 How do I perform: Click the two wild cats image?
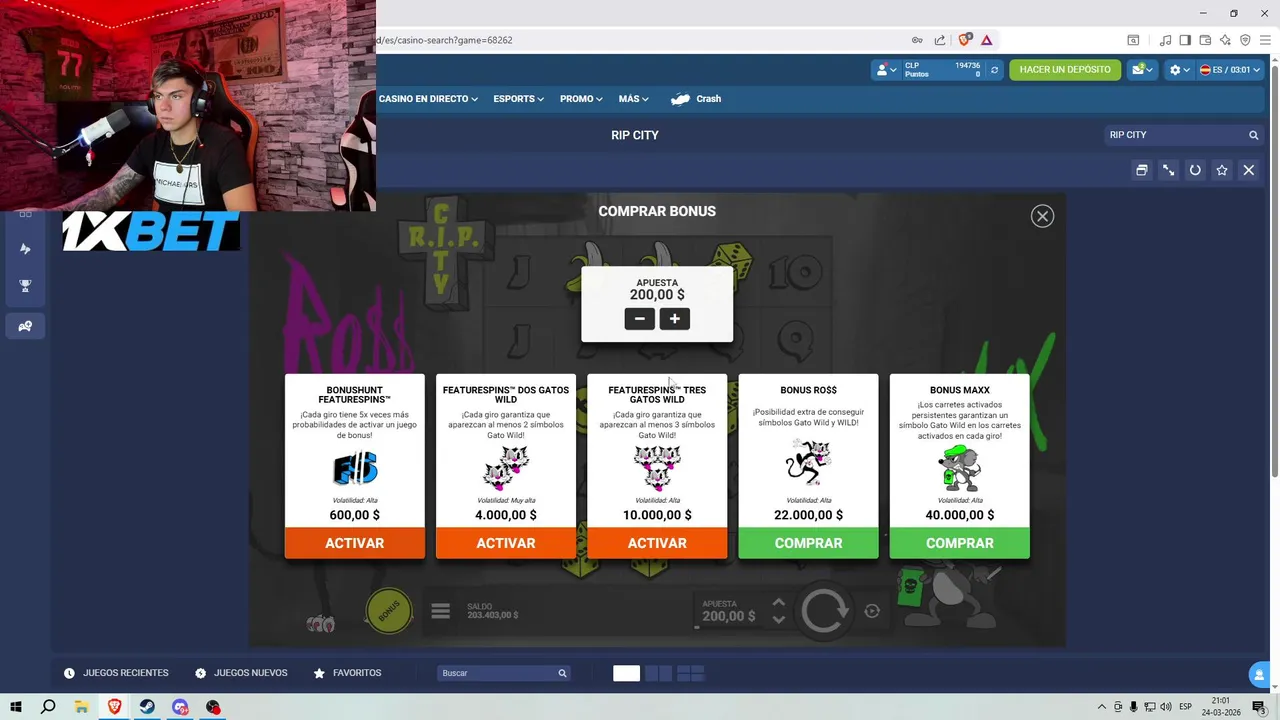tap(506, 468)
